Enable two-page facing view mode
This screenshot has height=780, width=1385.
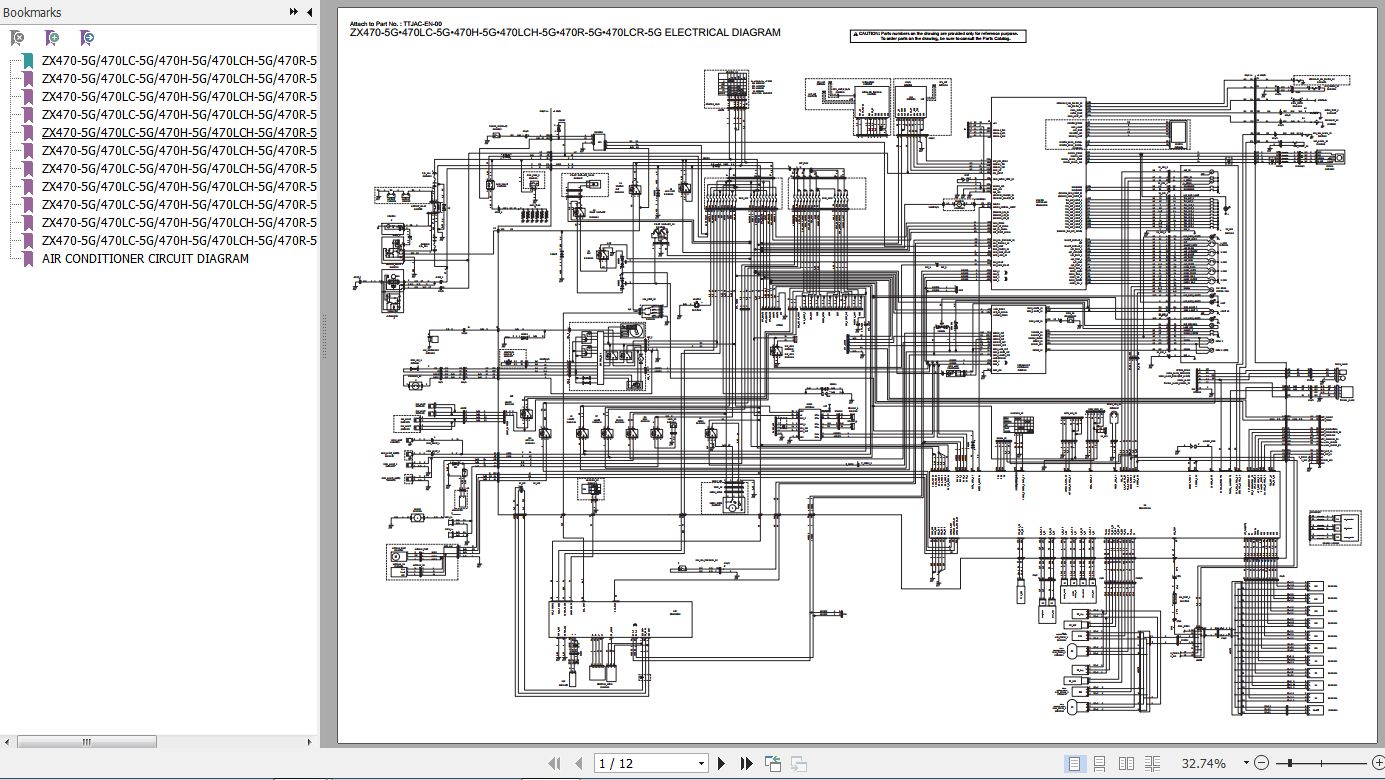coord(1126,763)
